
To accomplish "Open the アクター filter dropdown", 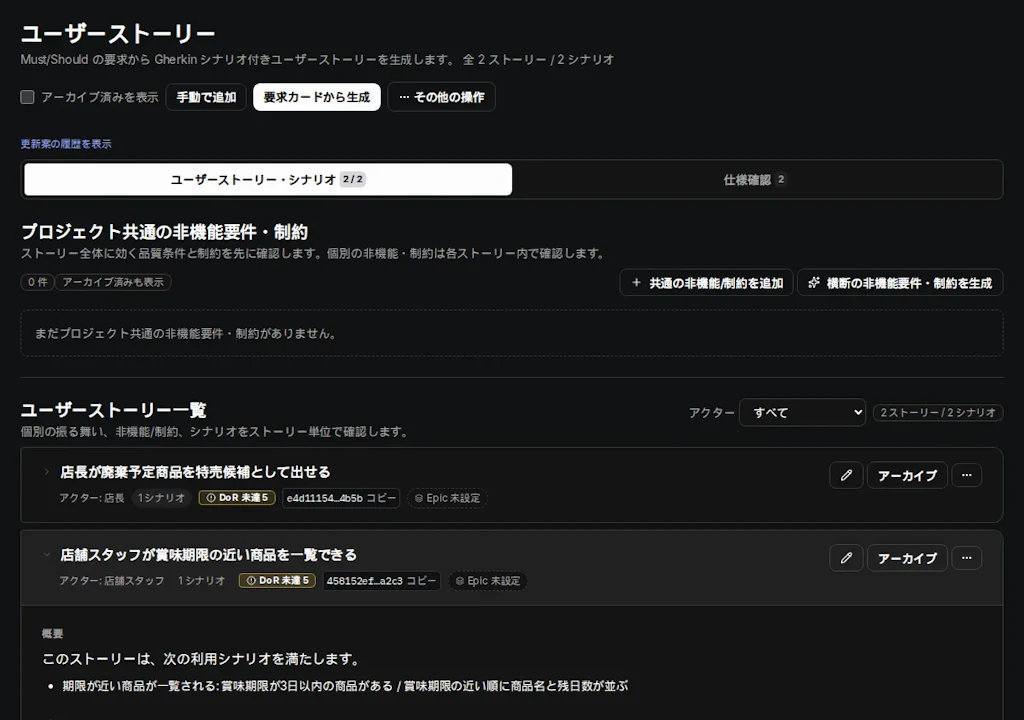I will tap(803, 412).
